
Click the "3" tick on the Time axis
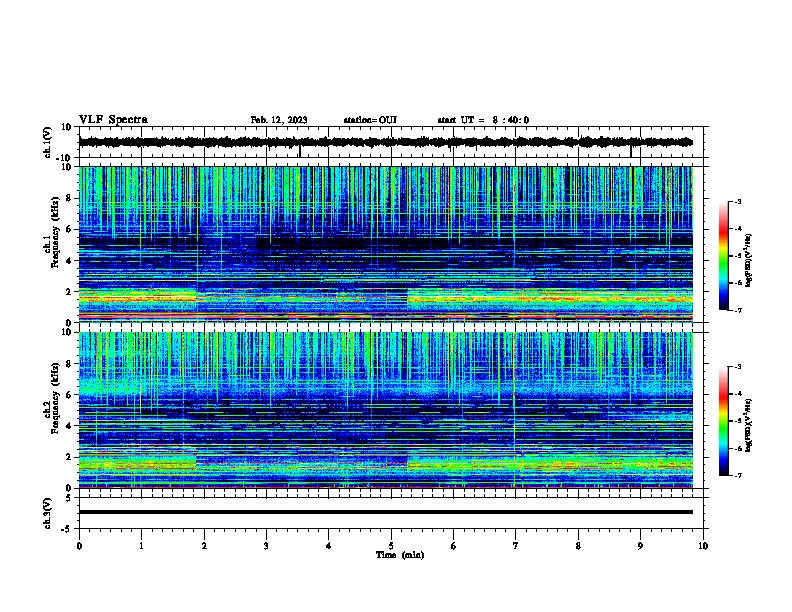266,546
